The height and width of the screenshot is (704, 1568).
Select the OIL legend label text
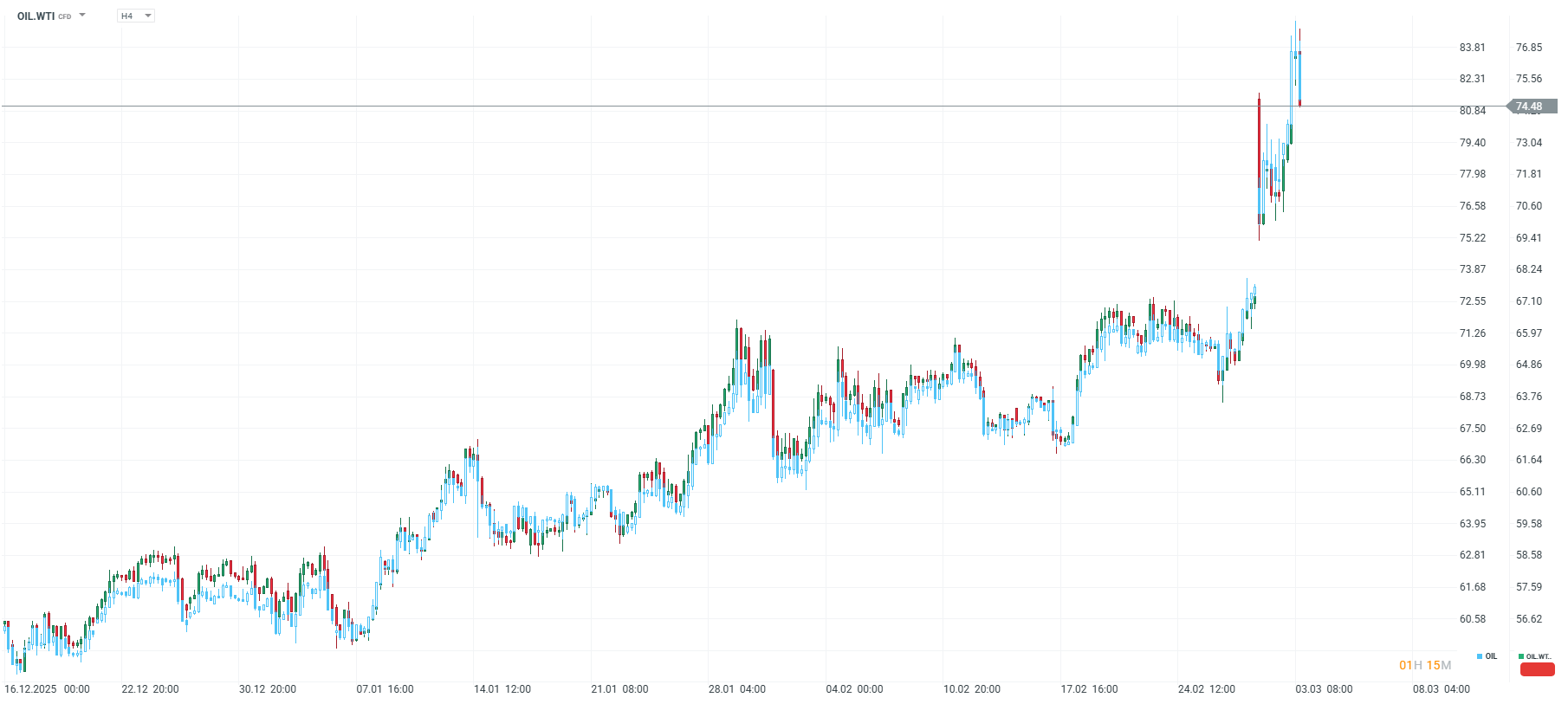(1492, 657)
